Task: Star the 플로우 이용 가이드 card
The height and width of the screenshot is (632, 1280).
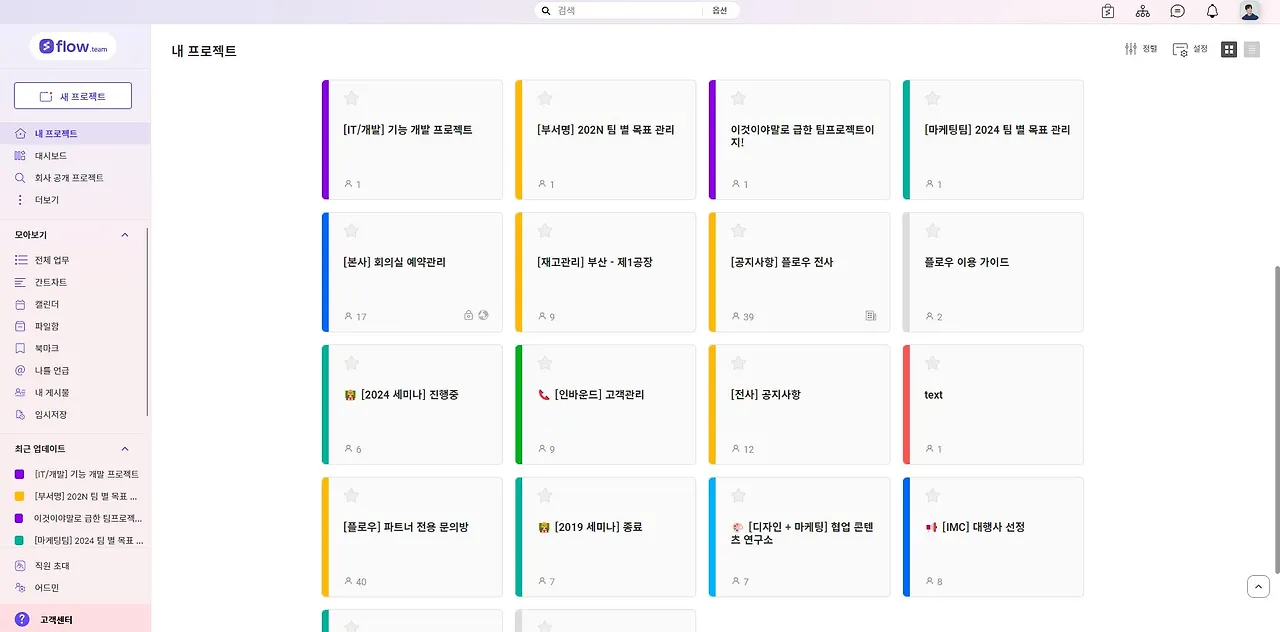Action: 932,231
